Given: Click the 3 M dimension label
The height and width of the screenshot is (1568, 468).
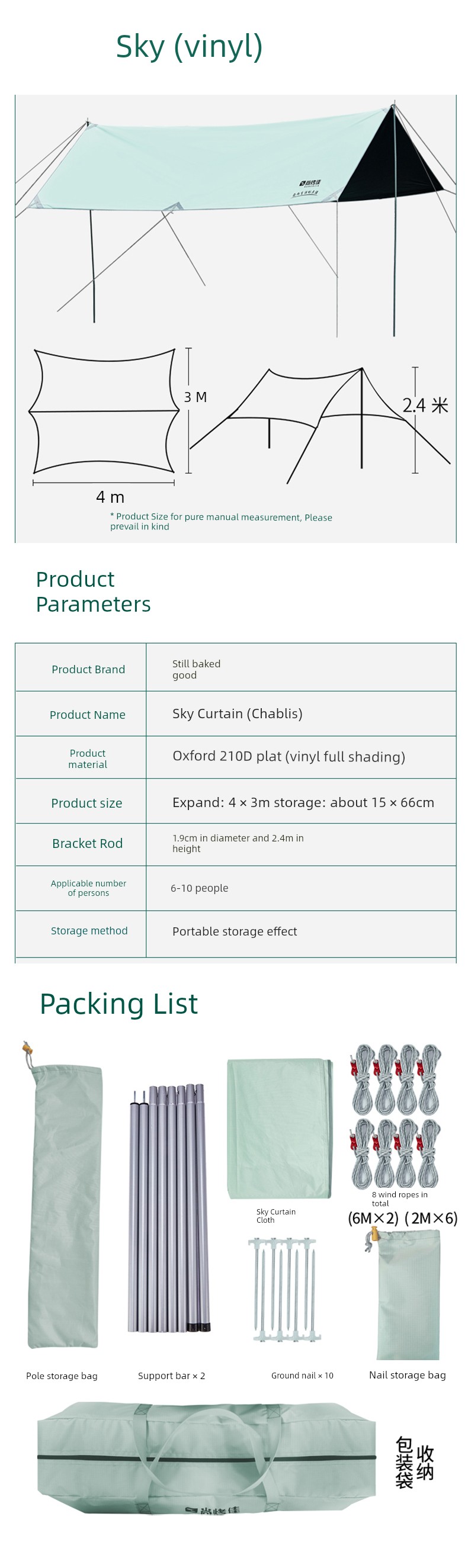Looking at the screenshot, I should tap(195, 397).
